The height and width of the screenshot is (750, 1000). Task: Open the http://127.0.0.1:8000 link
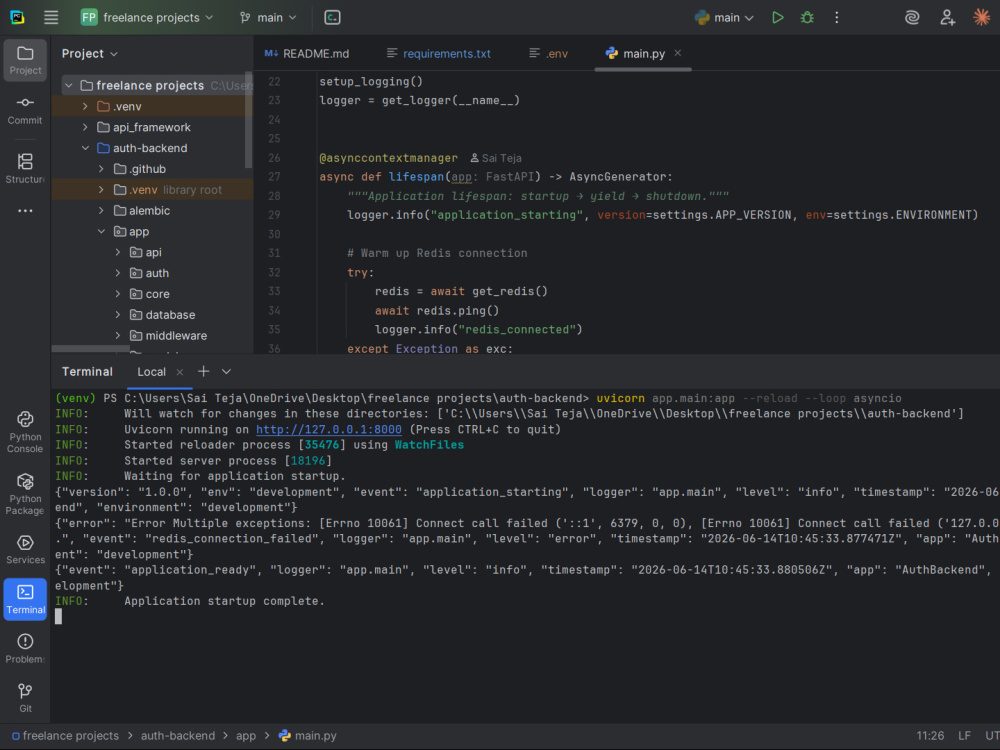coord(328,429)
